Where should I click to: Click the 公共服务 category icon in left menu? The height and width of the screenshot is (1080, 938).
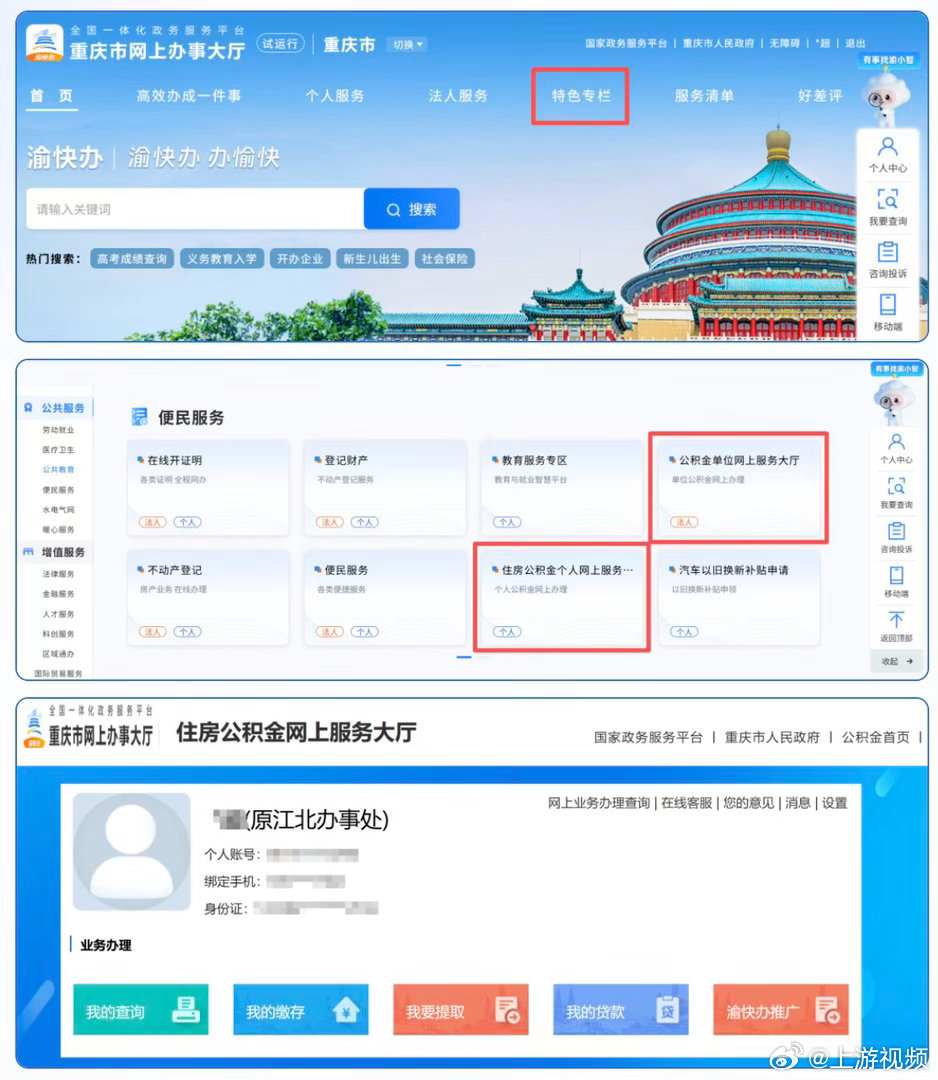tap(28, 408)
